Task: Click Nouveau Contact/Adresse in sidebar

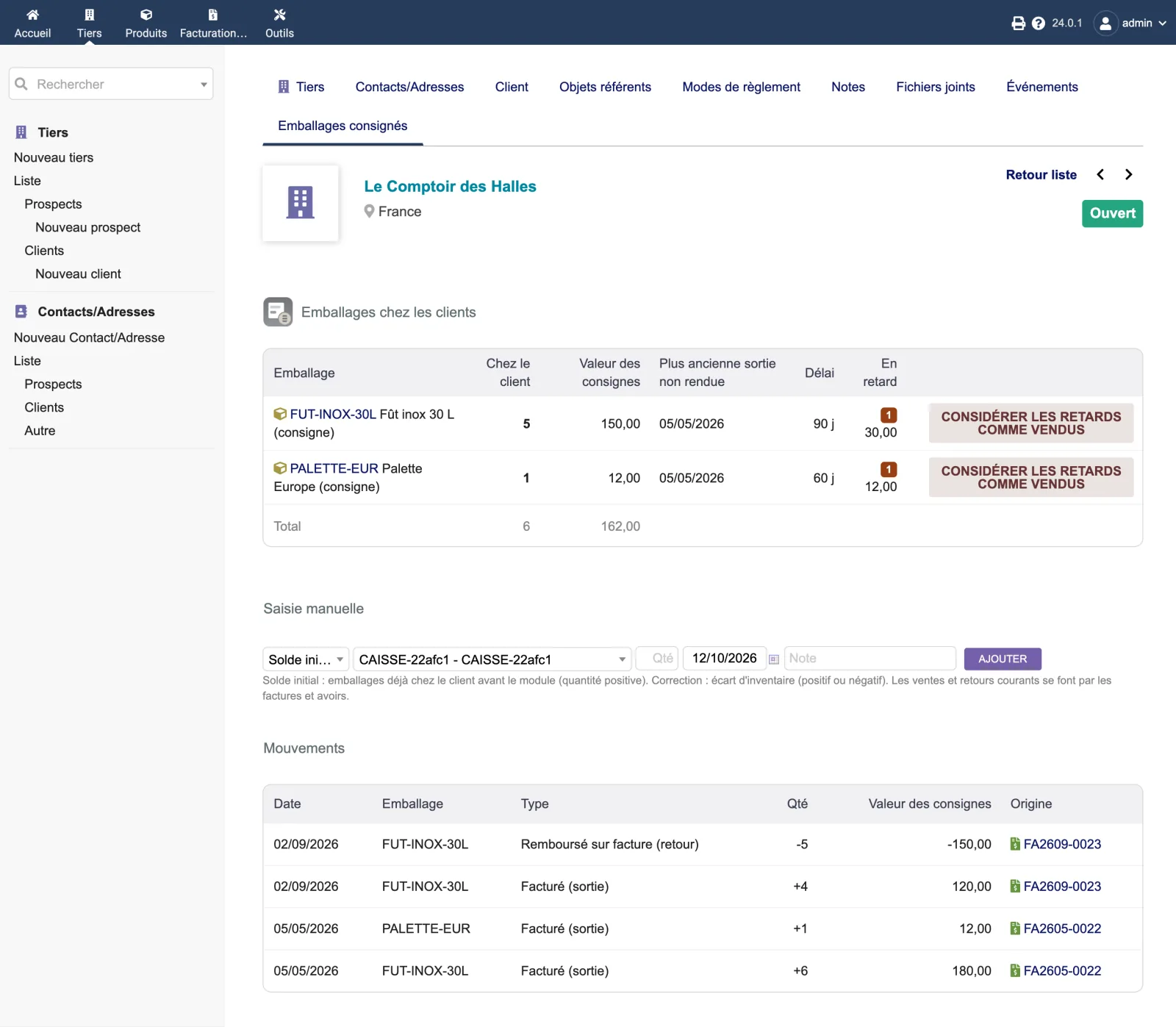Action: pyautogui.click(x=89, y=337)
